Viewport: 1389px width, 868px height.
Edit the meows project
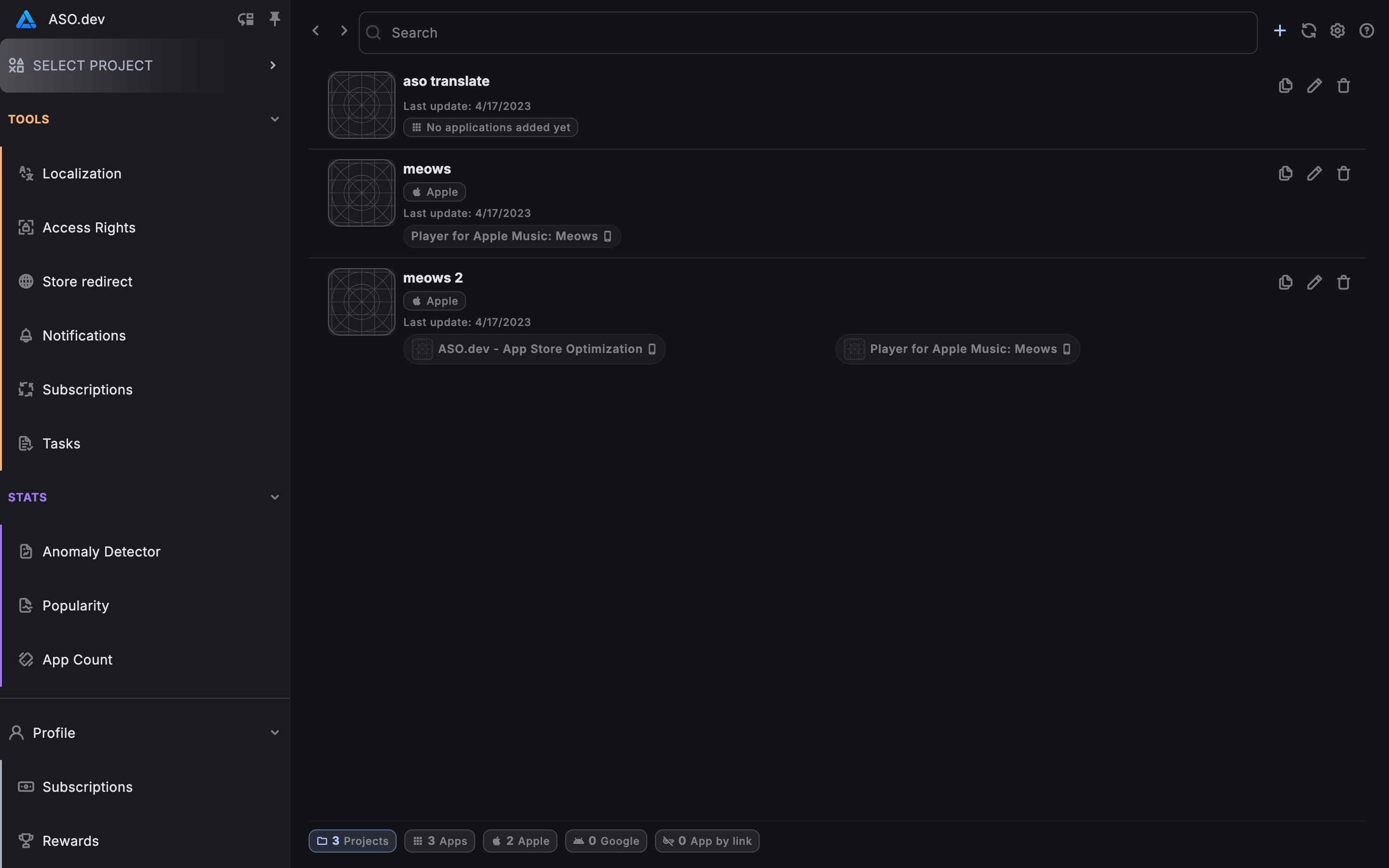[1314, 174]
